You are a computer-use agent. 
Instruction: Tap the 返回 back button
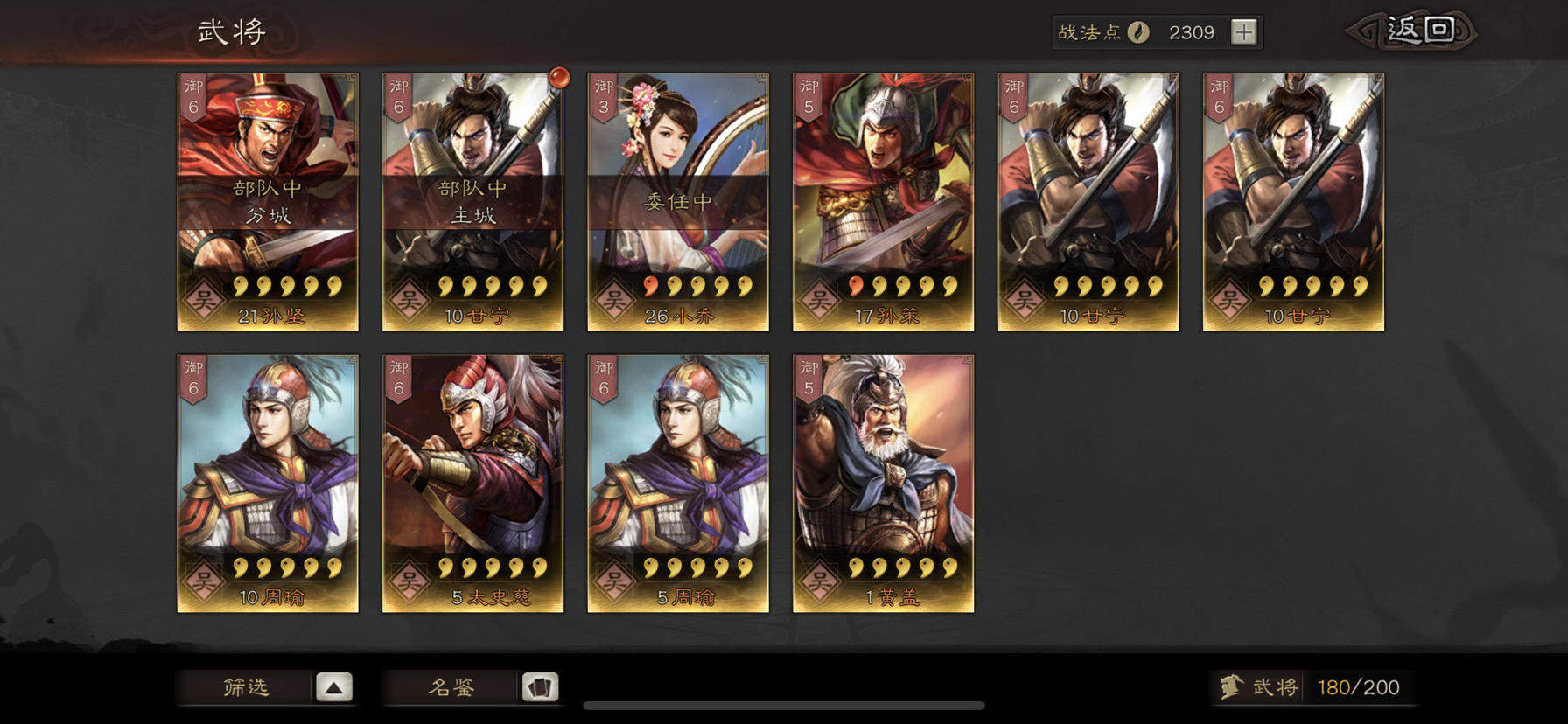point(1412,31)
